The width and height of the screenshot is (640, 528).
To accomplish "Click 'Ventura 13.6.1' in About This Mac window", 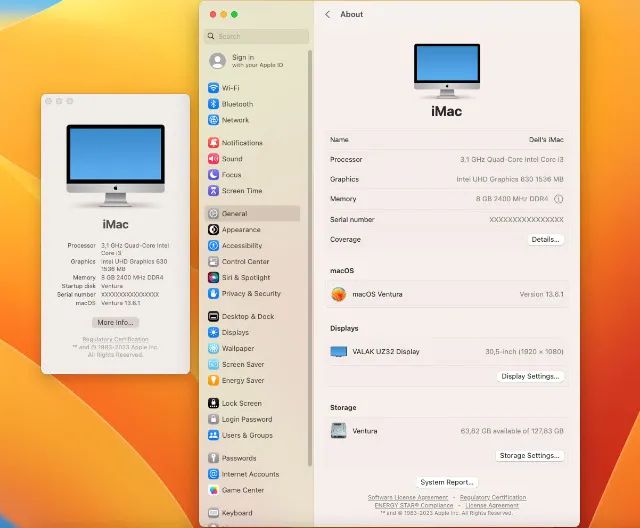I will (121, 303).
